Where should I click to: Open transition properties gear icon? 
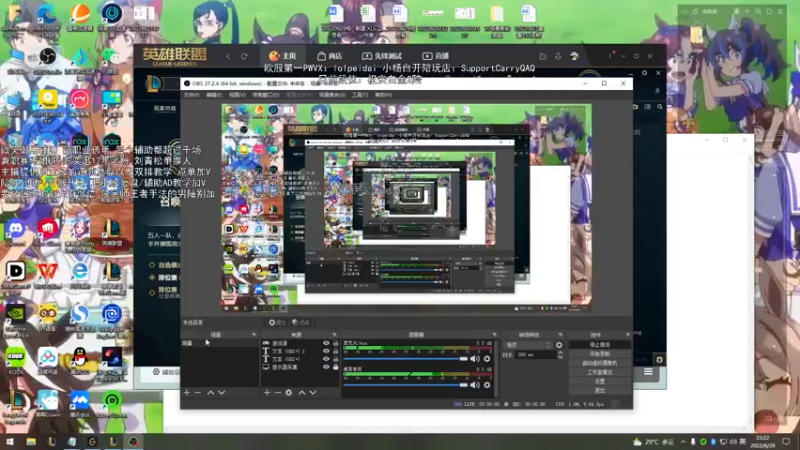click(x=559, y=345)
